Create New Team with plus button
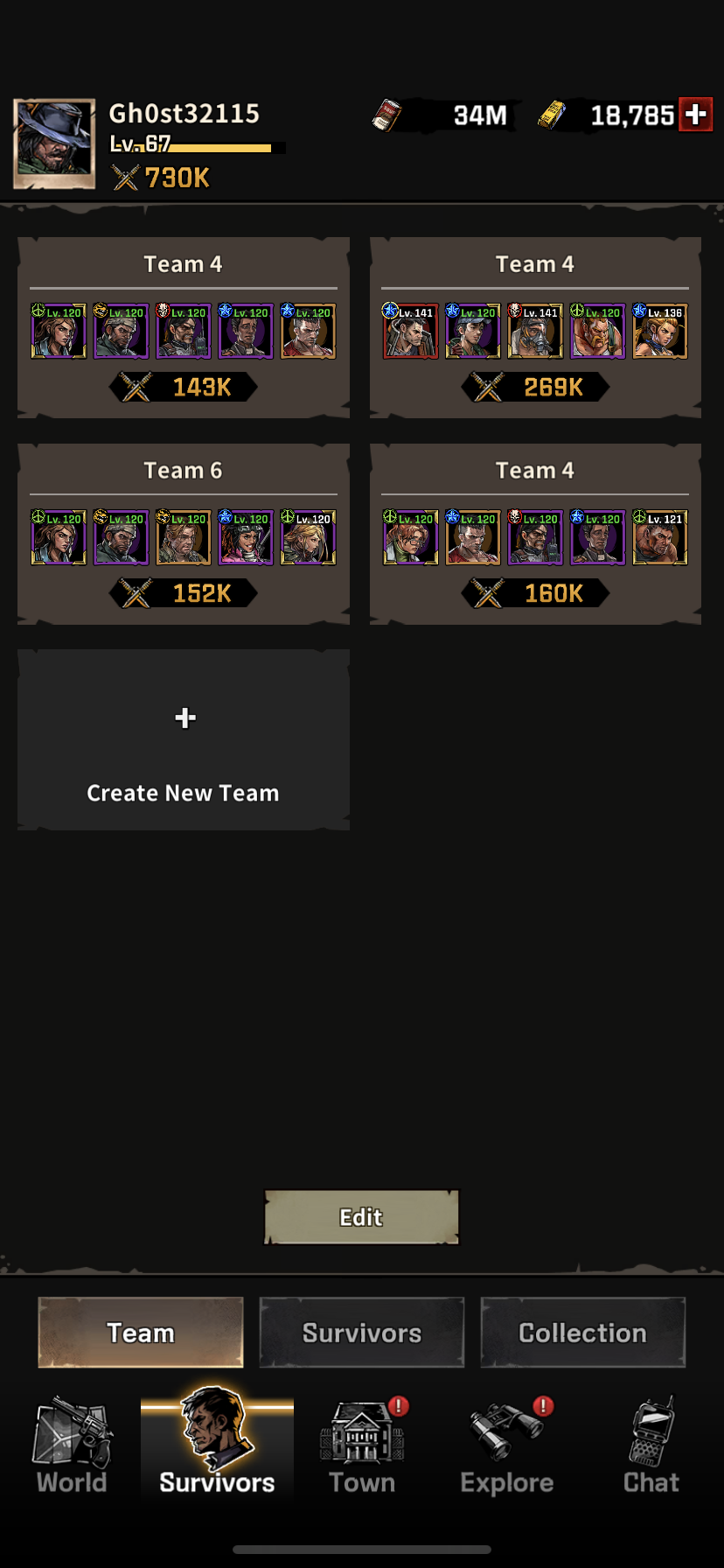 coord(184,739)
